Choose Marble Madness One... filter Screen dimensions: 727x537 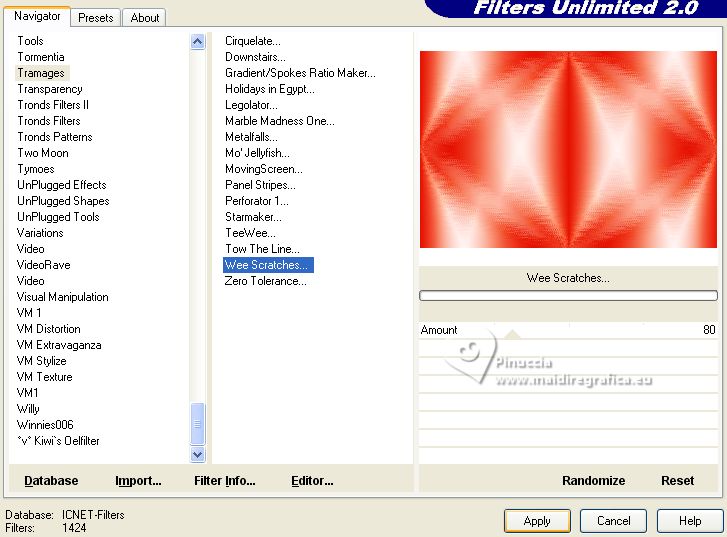pos(280,121)
